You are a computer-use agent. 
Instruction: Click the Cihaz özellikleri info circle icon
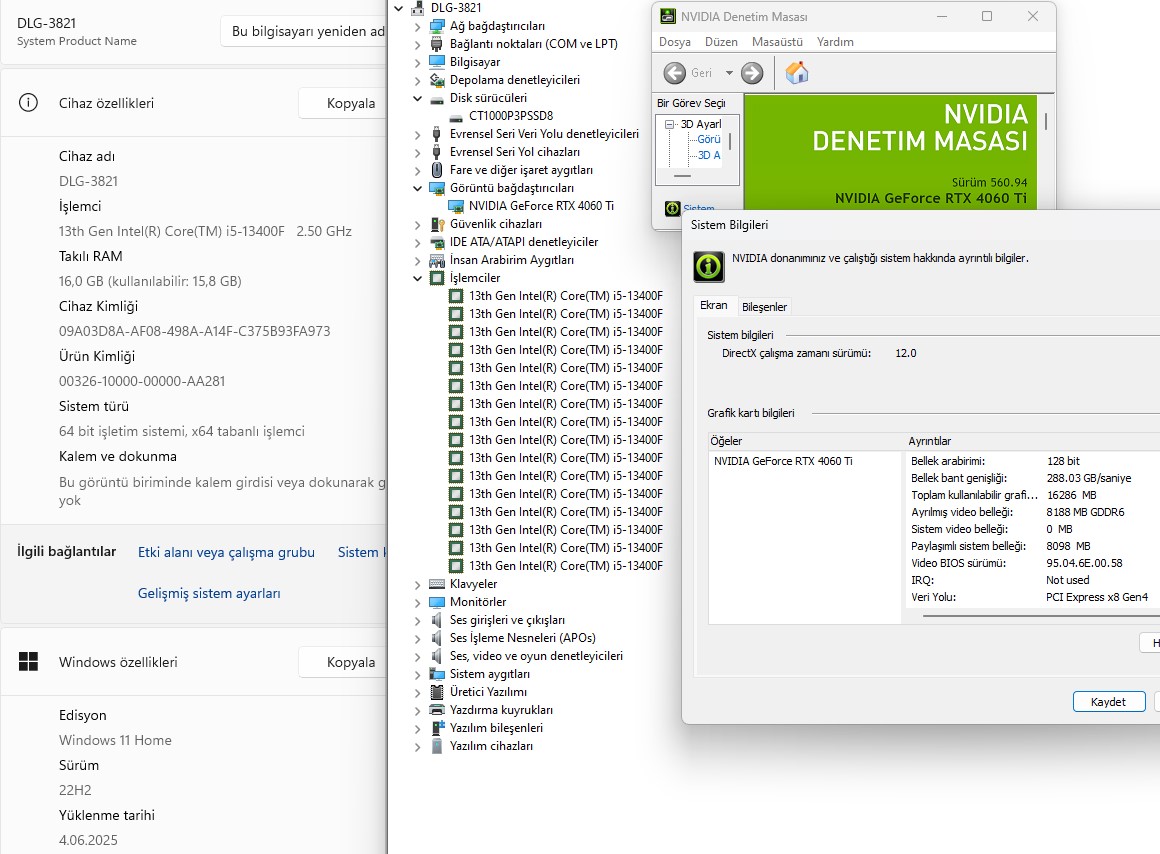tap(28, 102)
